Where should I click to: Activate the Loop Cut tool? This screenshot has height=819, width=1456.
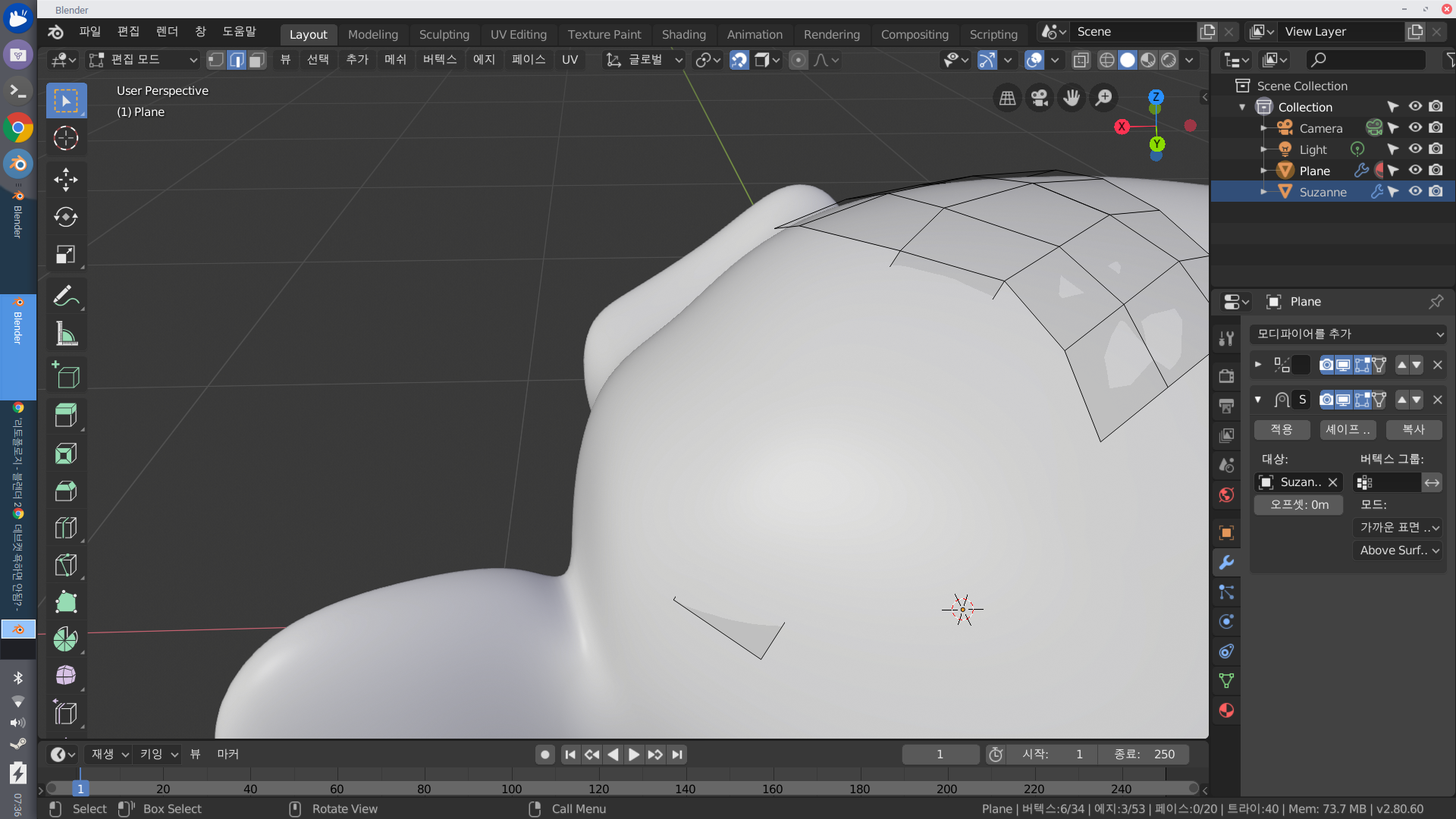(x=66, y=528)
